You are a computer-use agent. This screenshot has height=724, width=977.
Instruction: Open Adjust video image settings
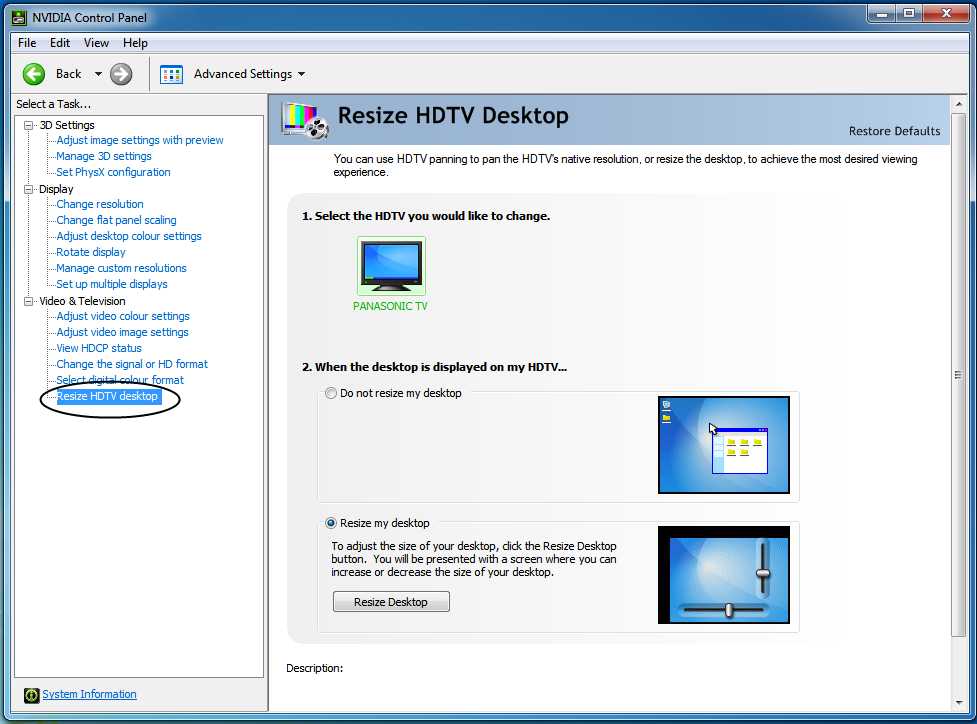(x=122, y=333)
